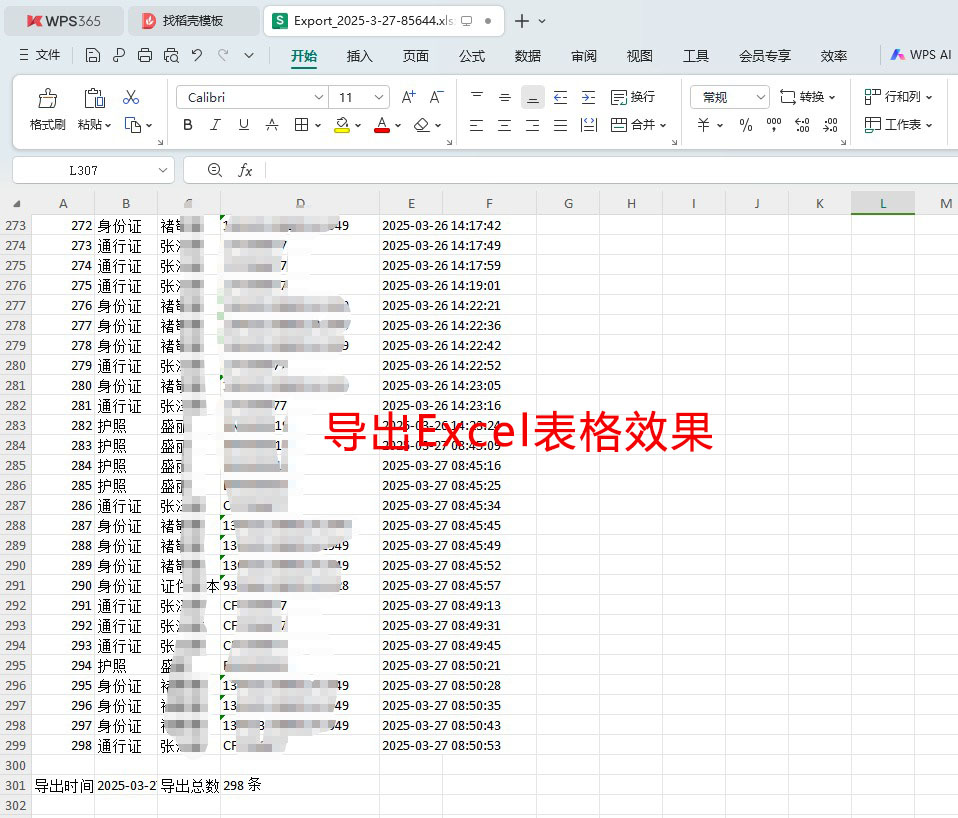Screen dimensions: 958x818
Task: Apply bold formatting with the B icon
Action: point(187,122)
